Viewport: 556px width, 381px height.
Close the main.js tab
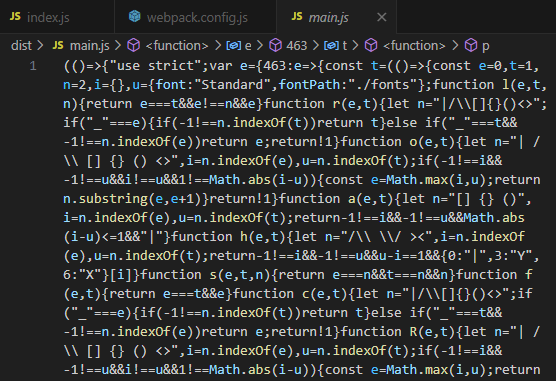(382, 17)
